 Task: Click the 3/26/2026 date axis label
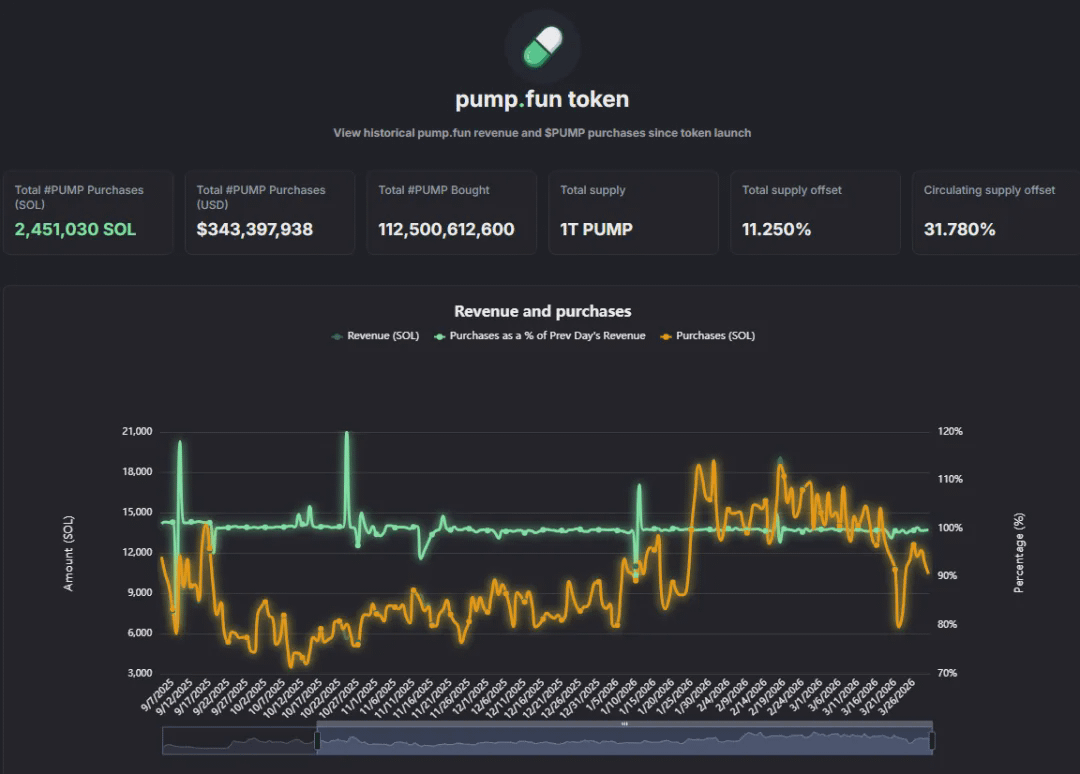[897, 698]
